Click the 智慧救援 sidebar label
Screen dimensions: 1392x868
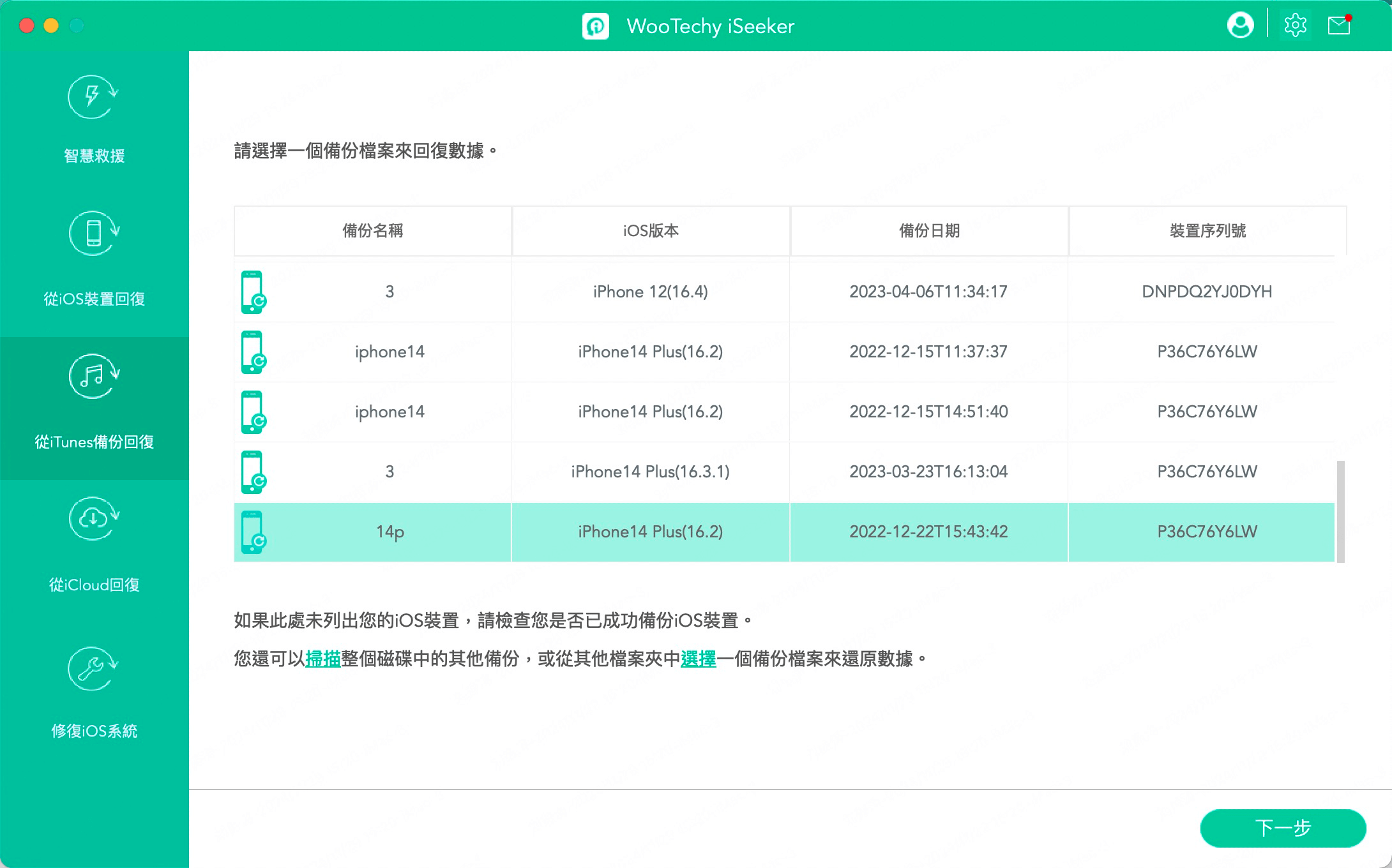[x=94, y=156]
